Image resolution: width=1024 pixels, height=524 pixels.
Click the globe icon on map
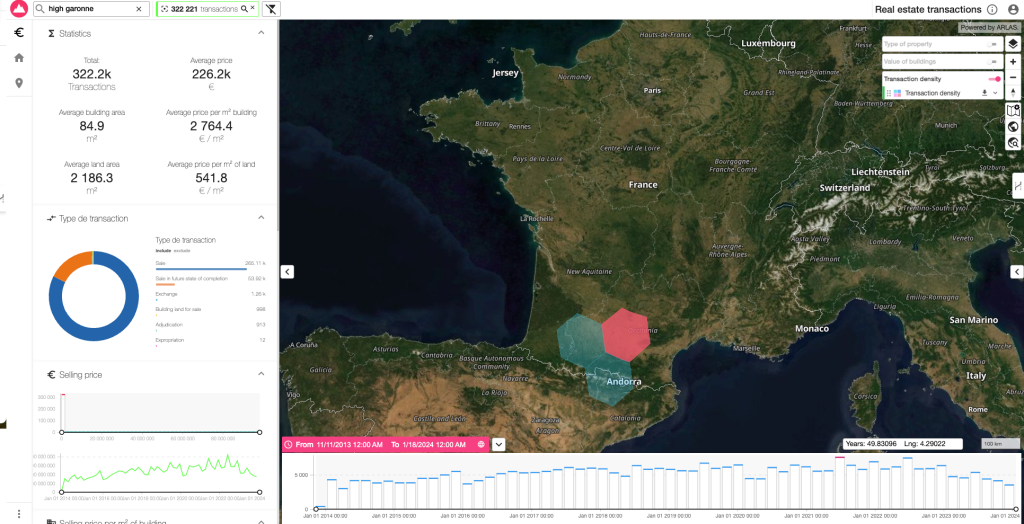[1013, 127]
